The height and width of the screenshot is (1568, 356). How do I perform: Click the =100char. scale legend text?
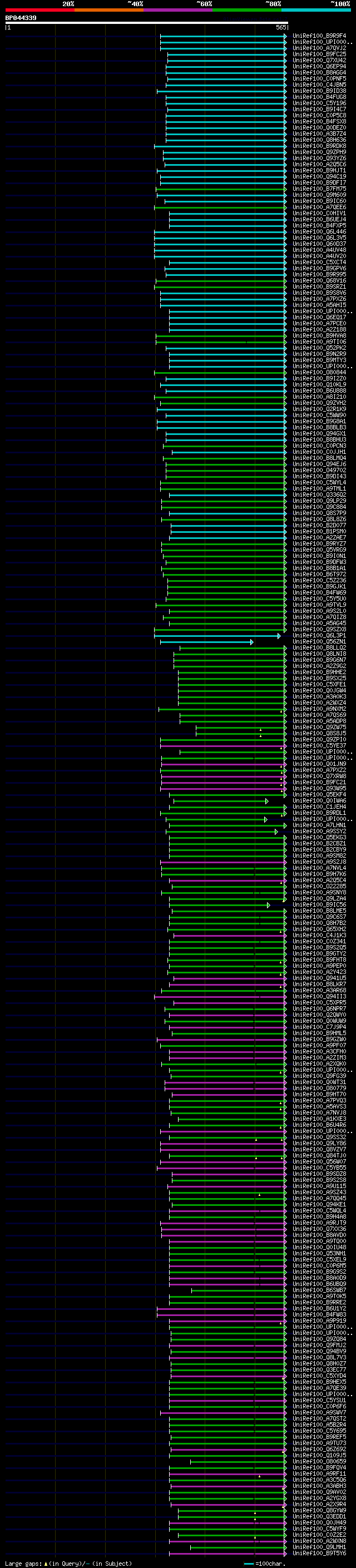(270, 1563)
